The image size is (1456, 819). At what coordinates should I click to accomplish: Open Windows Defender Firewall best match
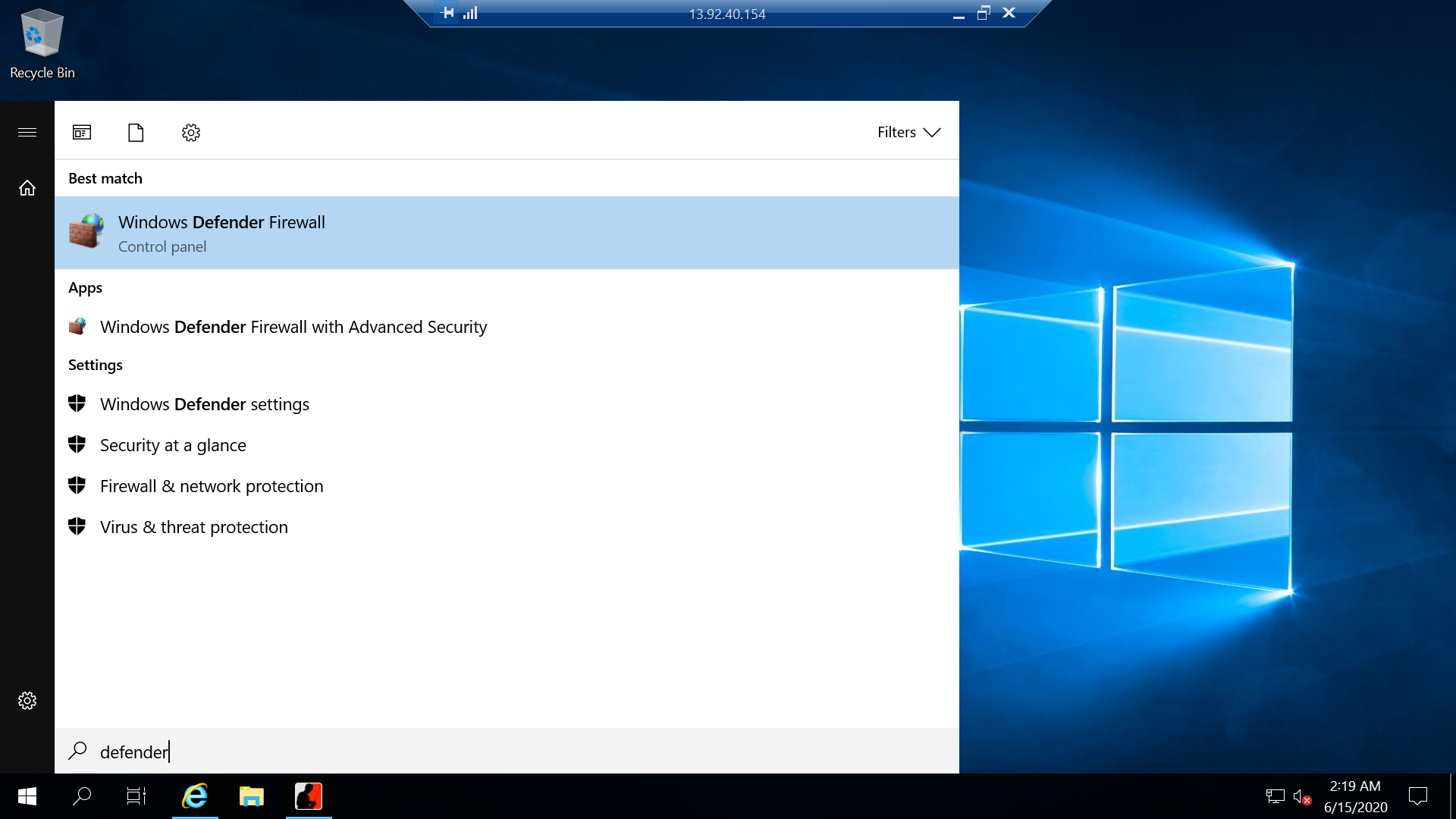[507, 233]
